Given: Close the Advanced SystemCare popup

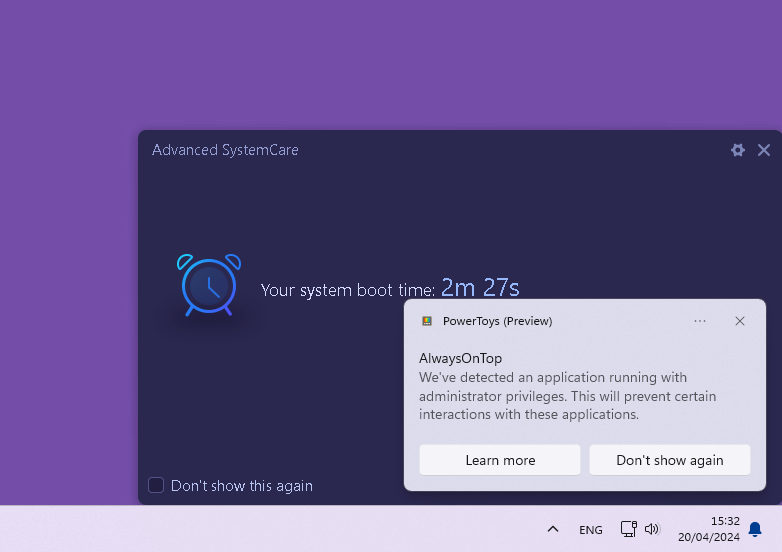Looking at the screenshot, I should [x=764, y=150].
